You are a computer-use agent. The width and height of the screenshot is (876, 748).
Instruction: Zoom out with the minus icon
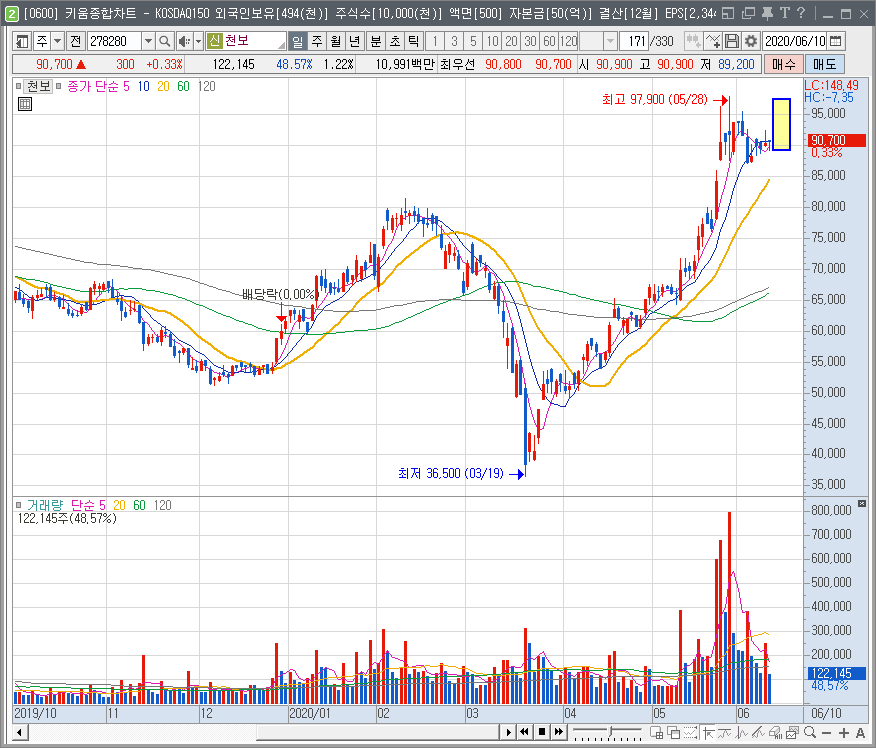coord(827,732)
